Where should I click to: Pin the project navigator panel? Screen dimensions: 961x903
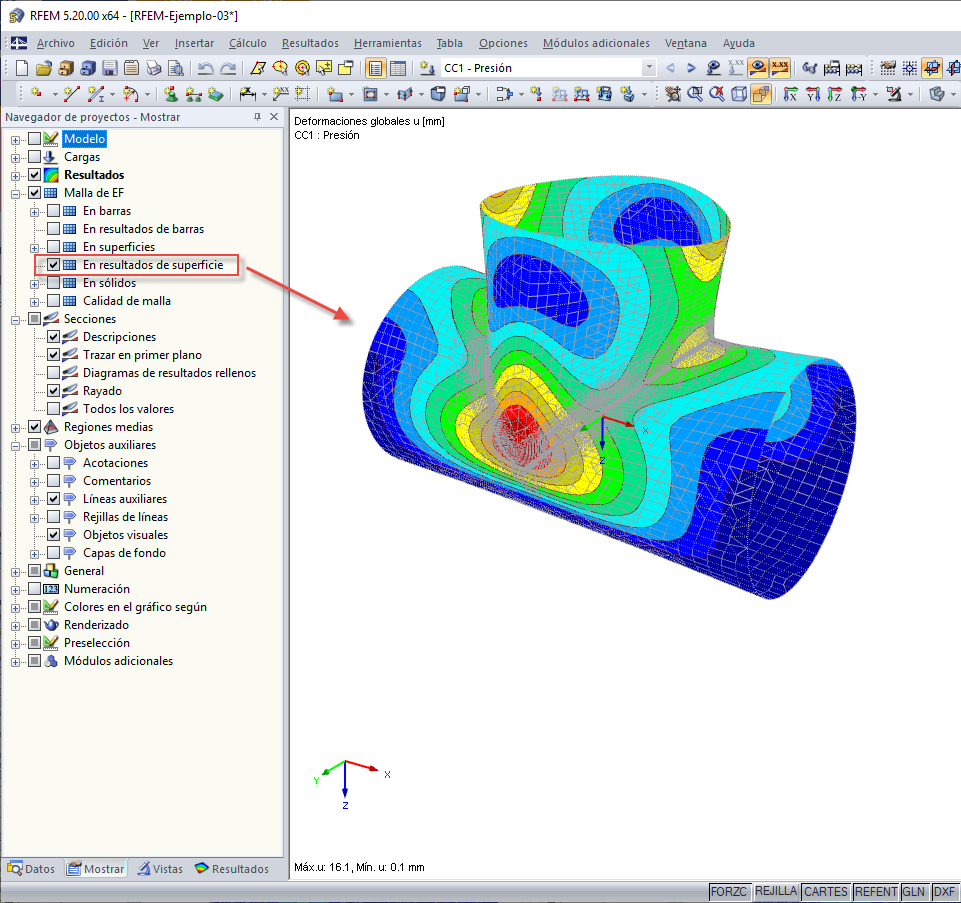pyautogui.click(x=257, y=116)
